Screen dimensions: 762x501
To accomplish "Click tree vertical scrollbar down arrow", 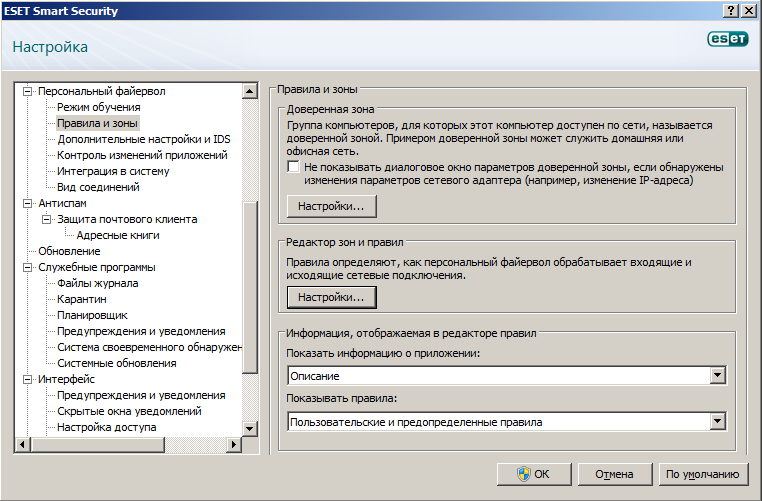I will click(x=250, y=429).
